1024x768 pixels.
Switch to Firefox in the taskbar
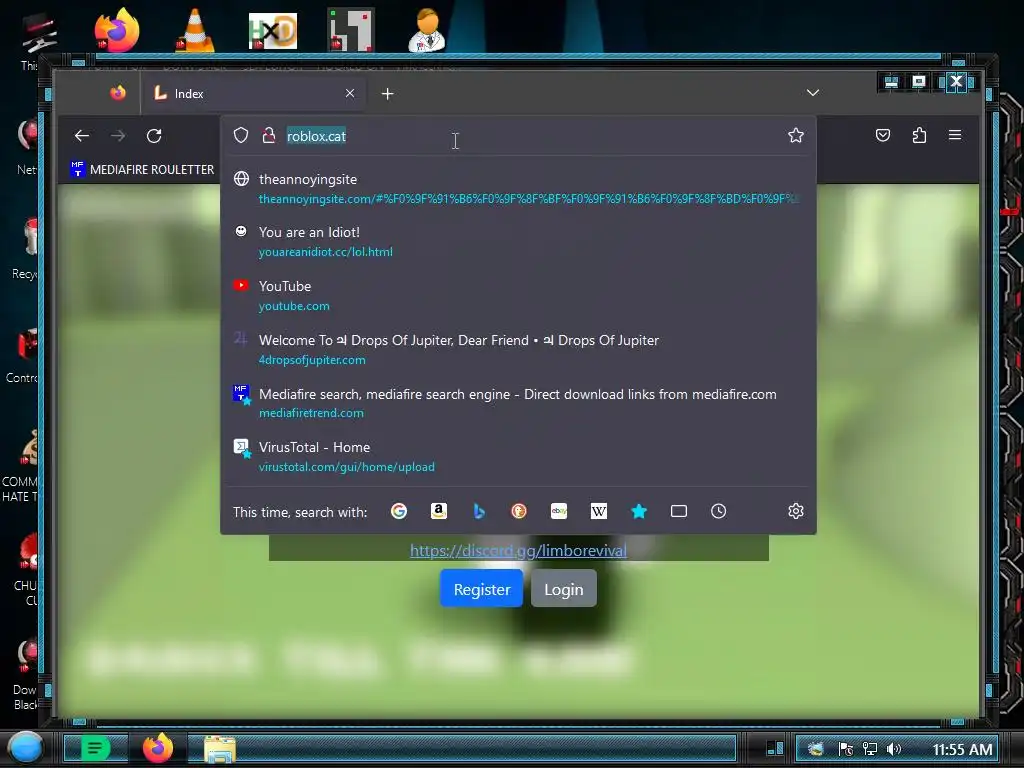point(157,748)
